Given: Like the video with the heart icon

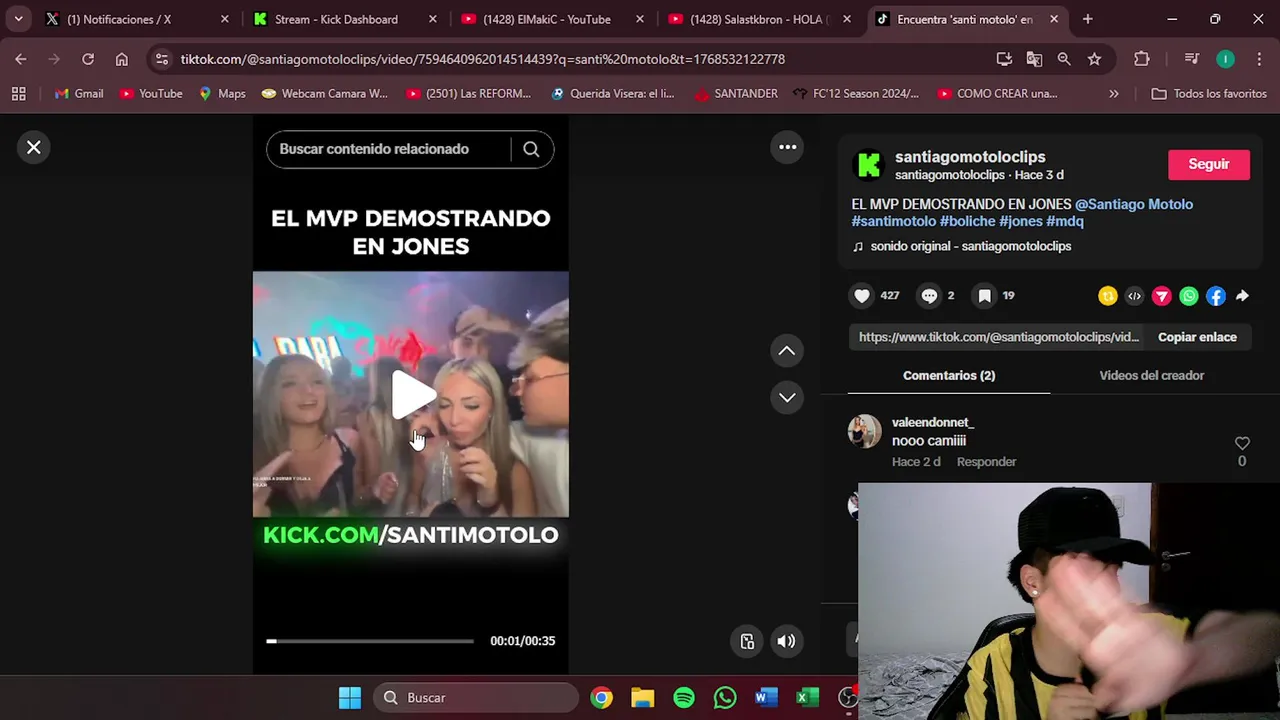Looking at the screenshot, I should [862, 296].
